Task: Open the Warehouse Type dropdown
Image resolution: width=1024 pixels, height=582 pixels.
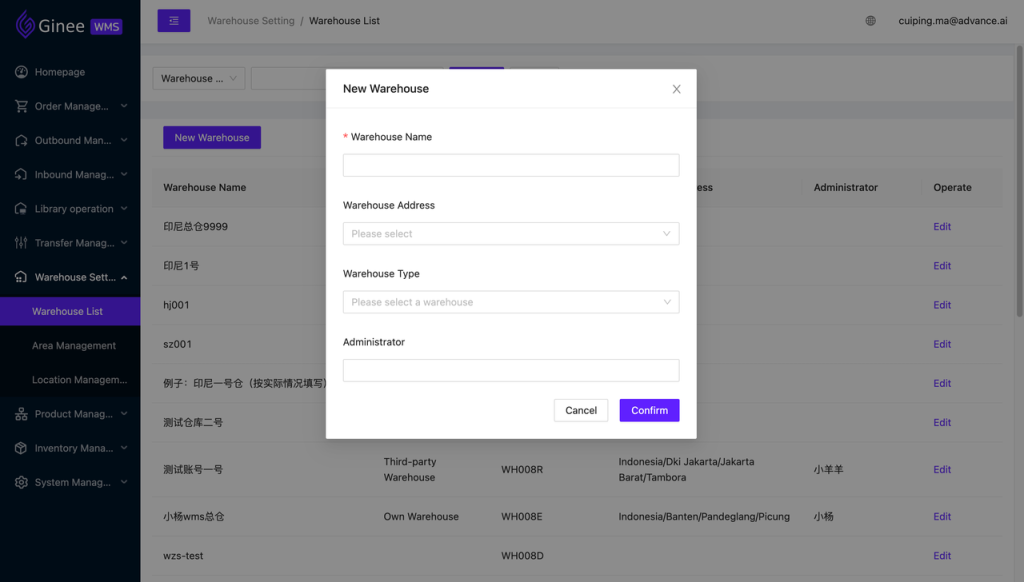Action: tap(510, 302)
